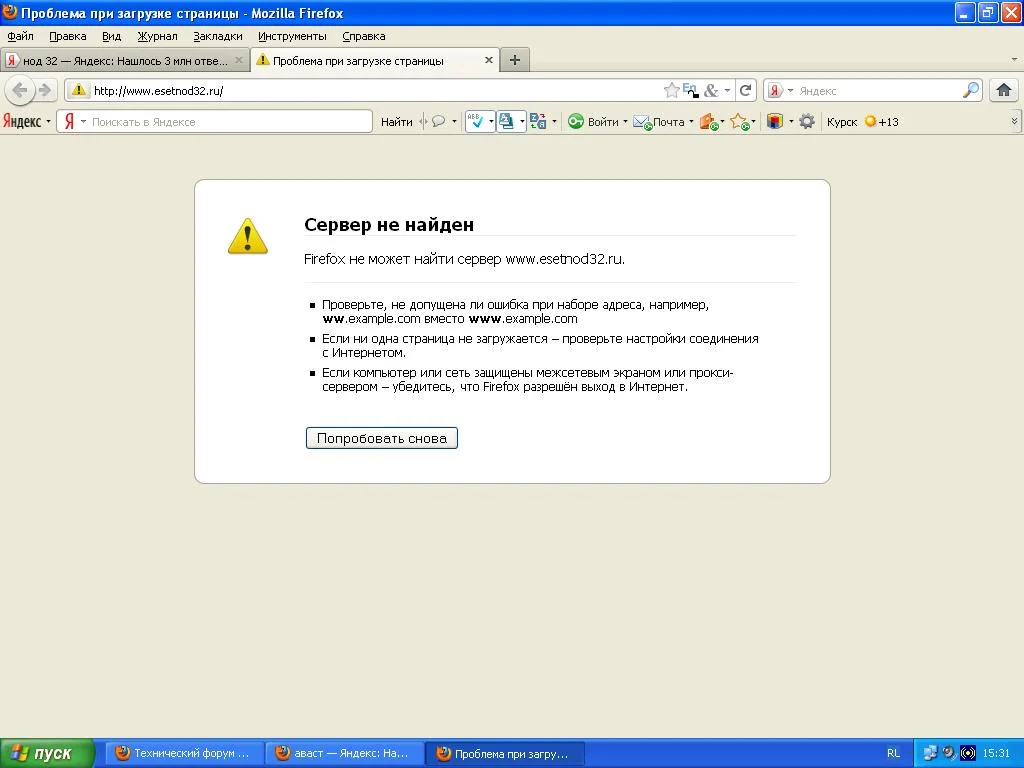The width and height of the screenshot is (1024, 768).
Task: Click the Yandex logo in the toolbar
Action: click(x=22, y=121)
